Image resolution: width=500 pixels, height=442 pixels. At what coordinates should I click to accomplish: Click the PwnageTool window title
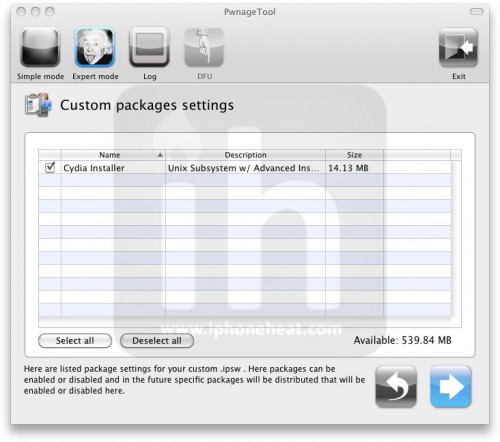tap(250, 12)
